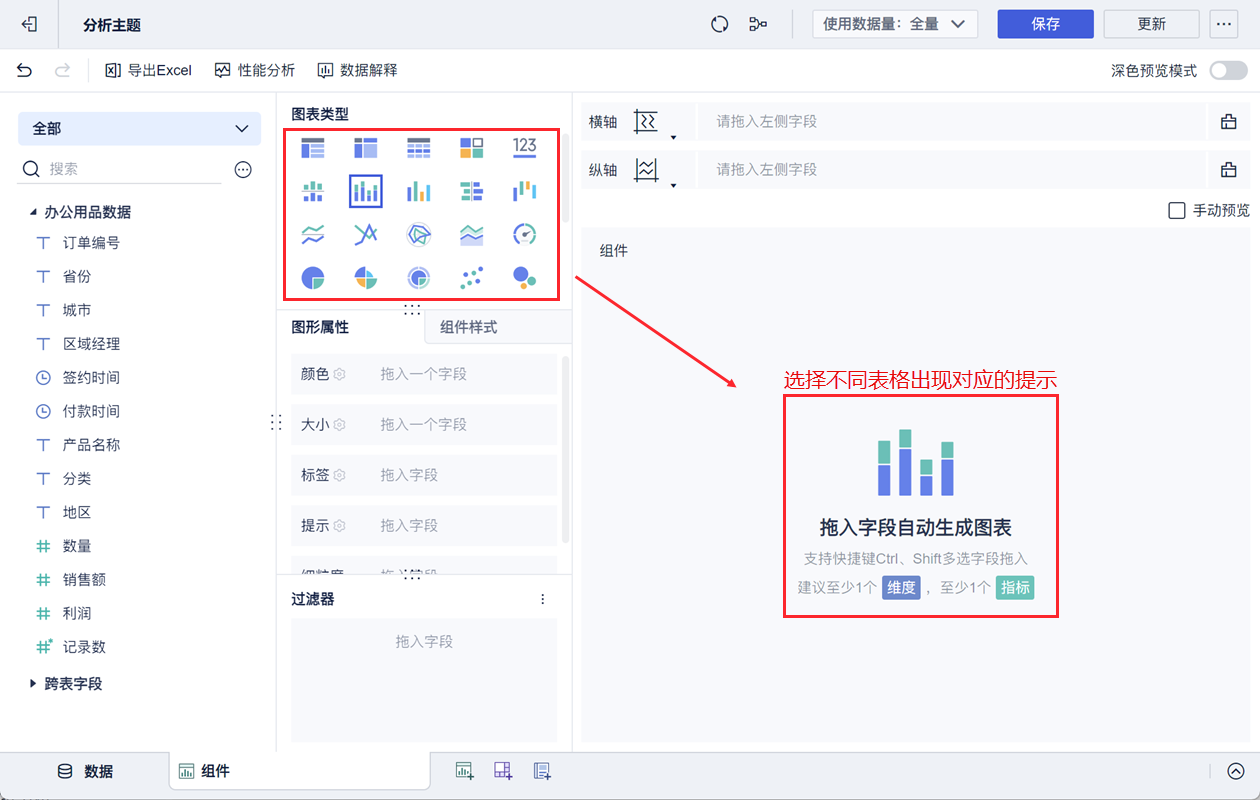The height and width of the screenshot is (800, 1260).
Task: Select the multi-layer pie chart type
Action: 419,277
